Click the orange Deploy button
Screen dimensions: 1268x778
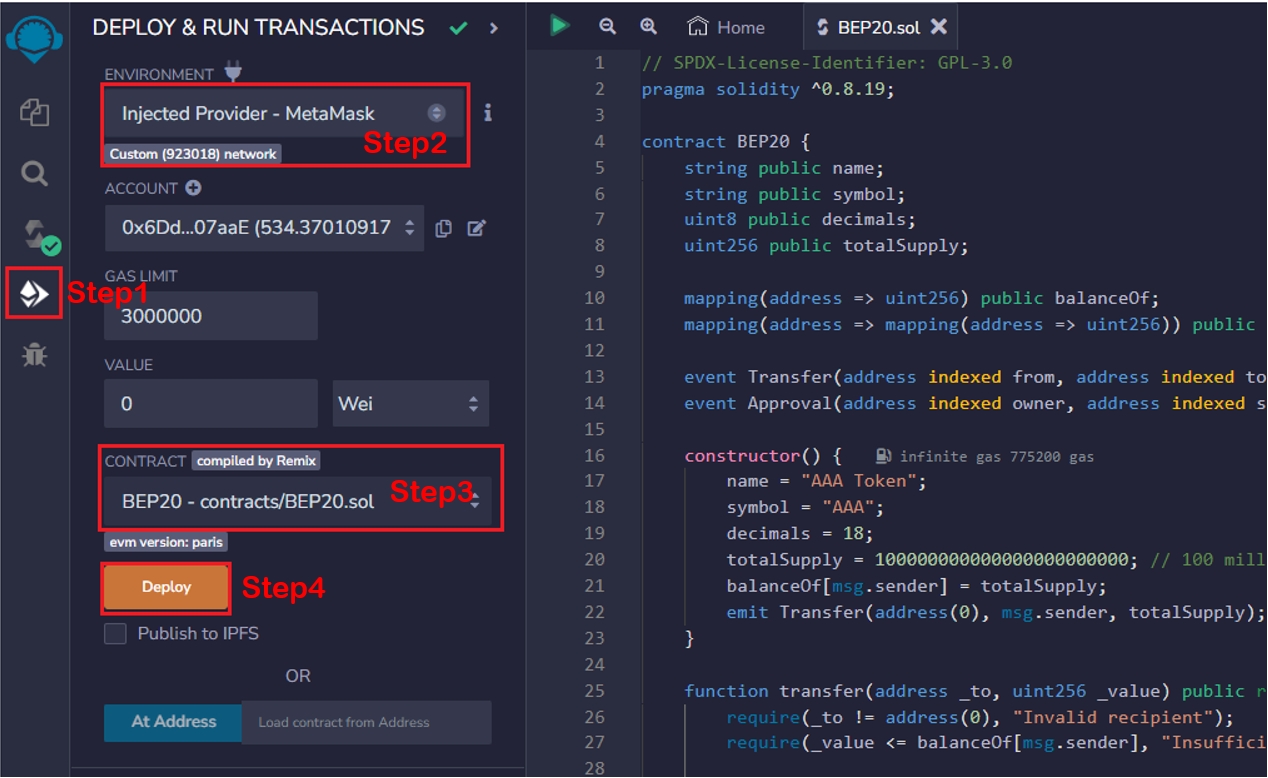point(166,587)
